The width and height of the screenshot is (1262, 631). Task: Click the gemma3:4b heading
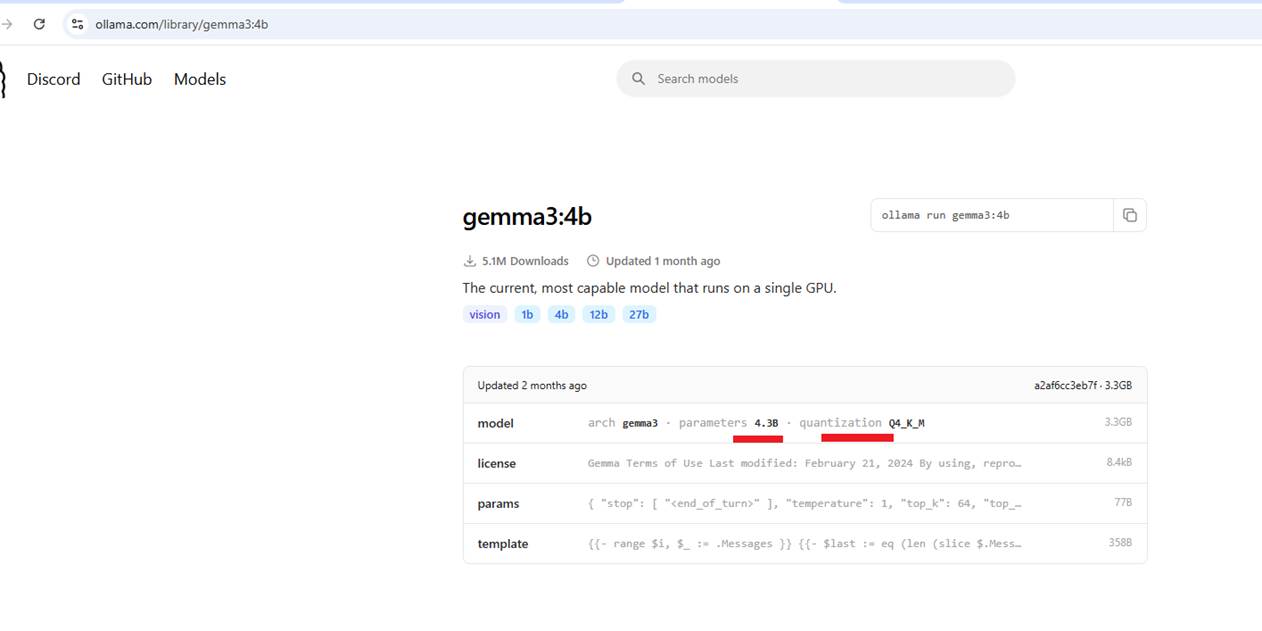(x=527, y=217)
